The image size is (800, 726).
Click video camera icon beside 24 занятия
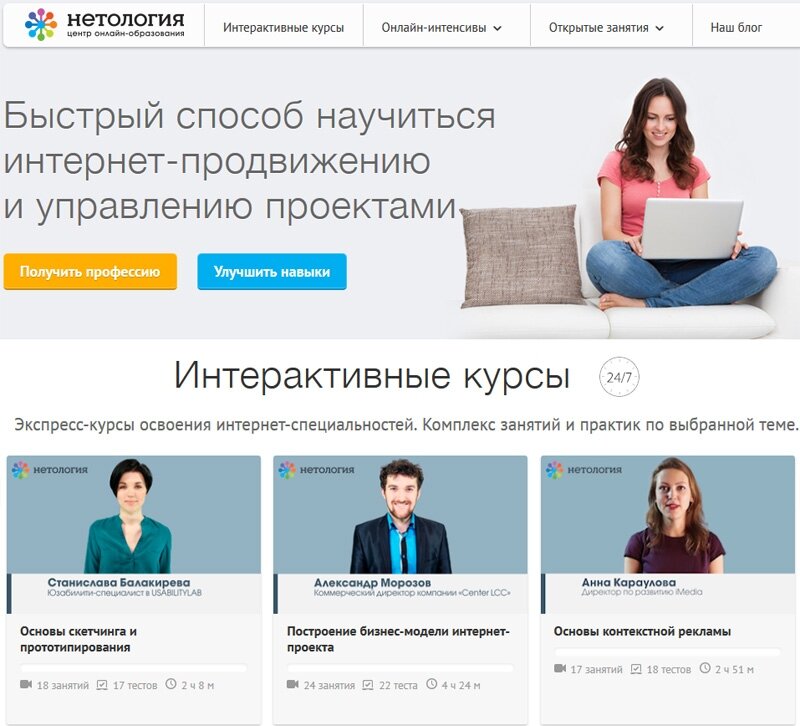[x=293, y=684]
